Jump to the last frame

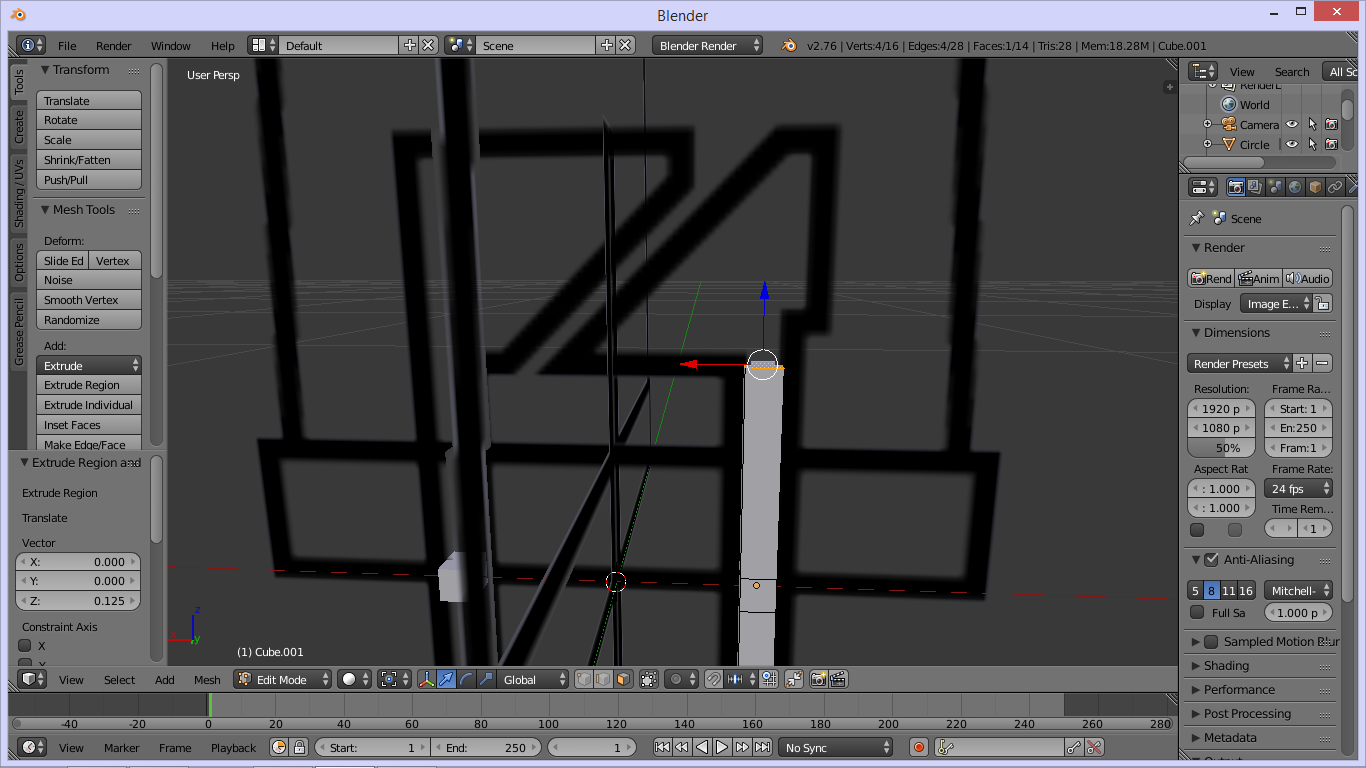762,747
